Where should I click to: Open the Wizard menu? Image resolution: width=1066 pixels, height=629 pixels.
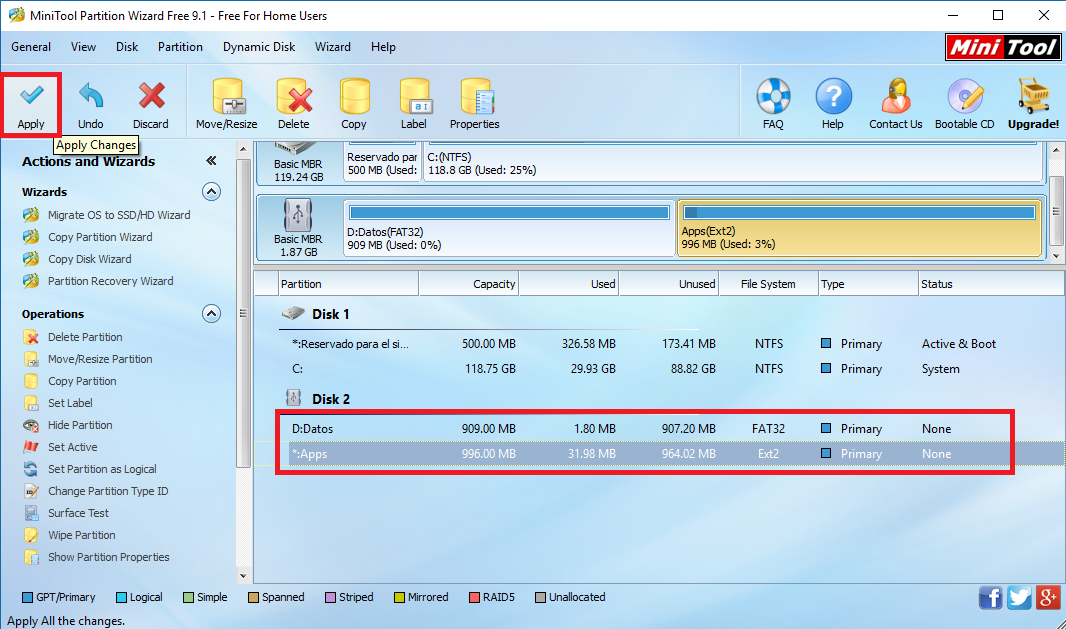pos(332,47)
